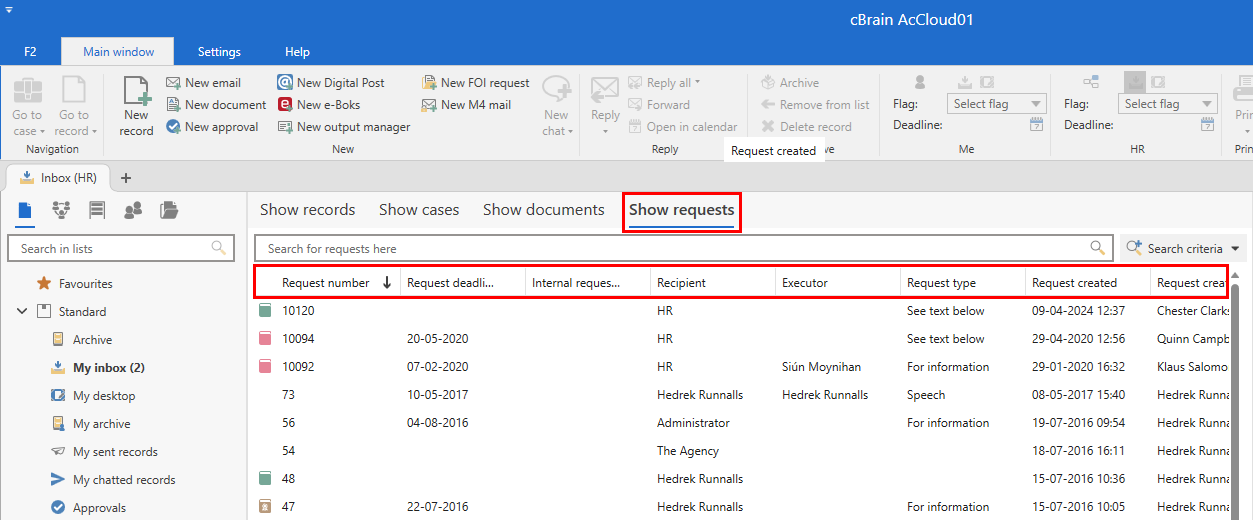Open the Go to case button

point(27,106)
